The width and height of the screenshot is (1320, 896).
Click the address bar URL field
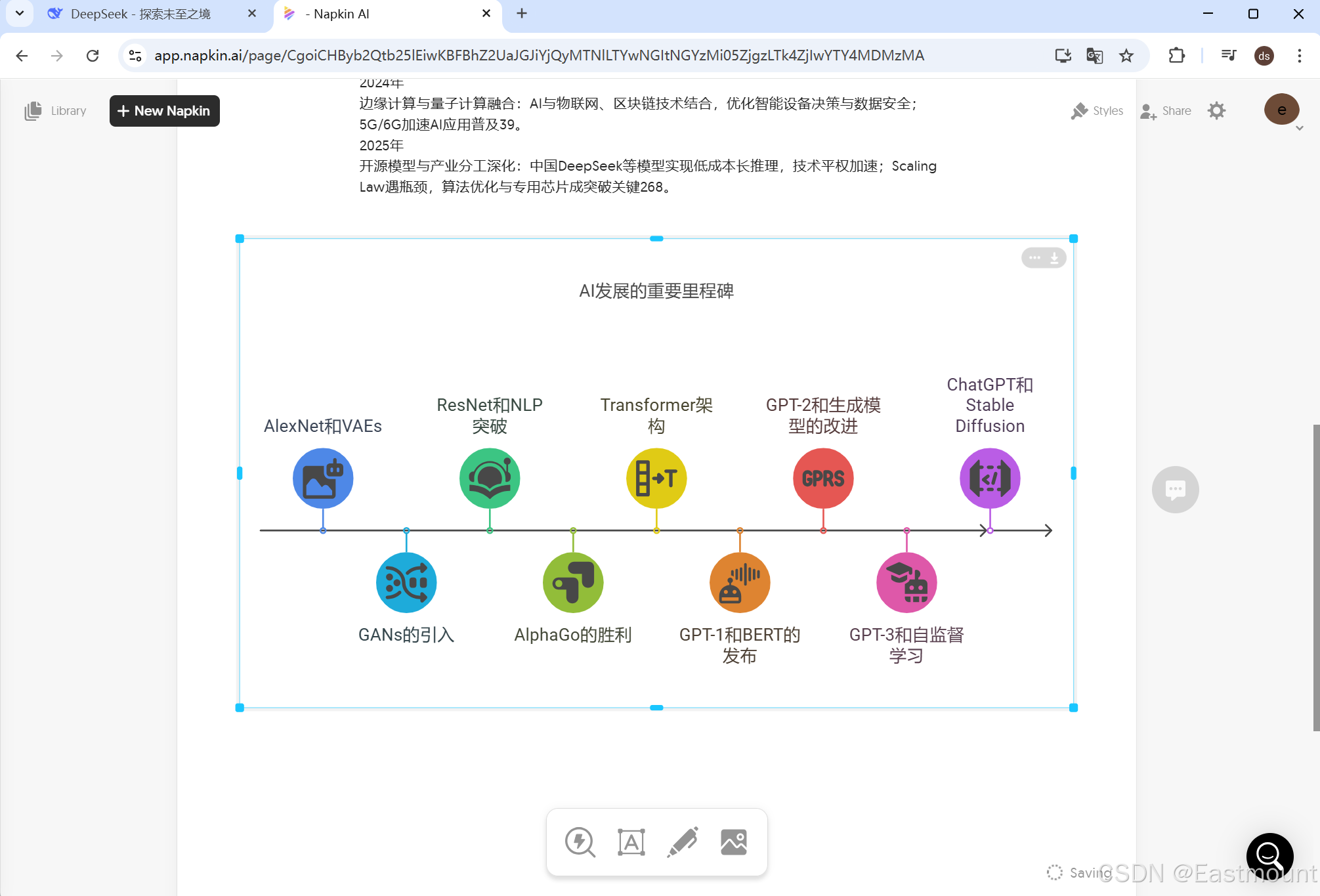coord(538,56)
